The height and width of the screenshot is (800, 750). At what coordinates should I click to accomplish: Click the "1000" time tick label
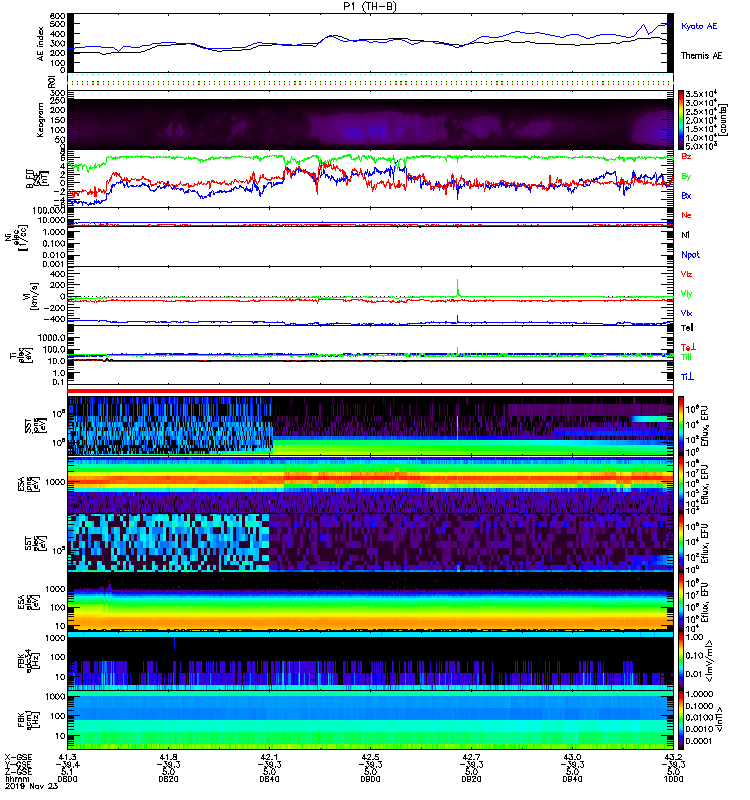point(673,779)
